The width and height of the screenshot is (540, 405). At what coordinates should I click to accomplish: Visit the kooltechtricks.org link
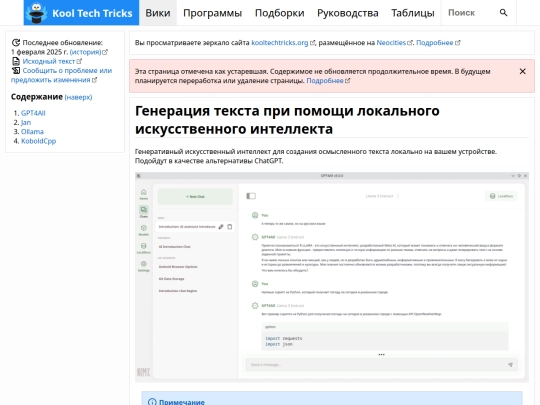click(283, 43)
